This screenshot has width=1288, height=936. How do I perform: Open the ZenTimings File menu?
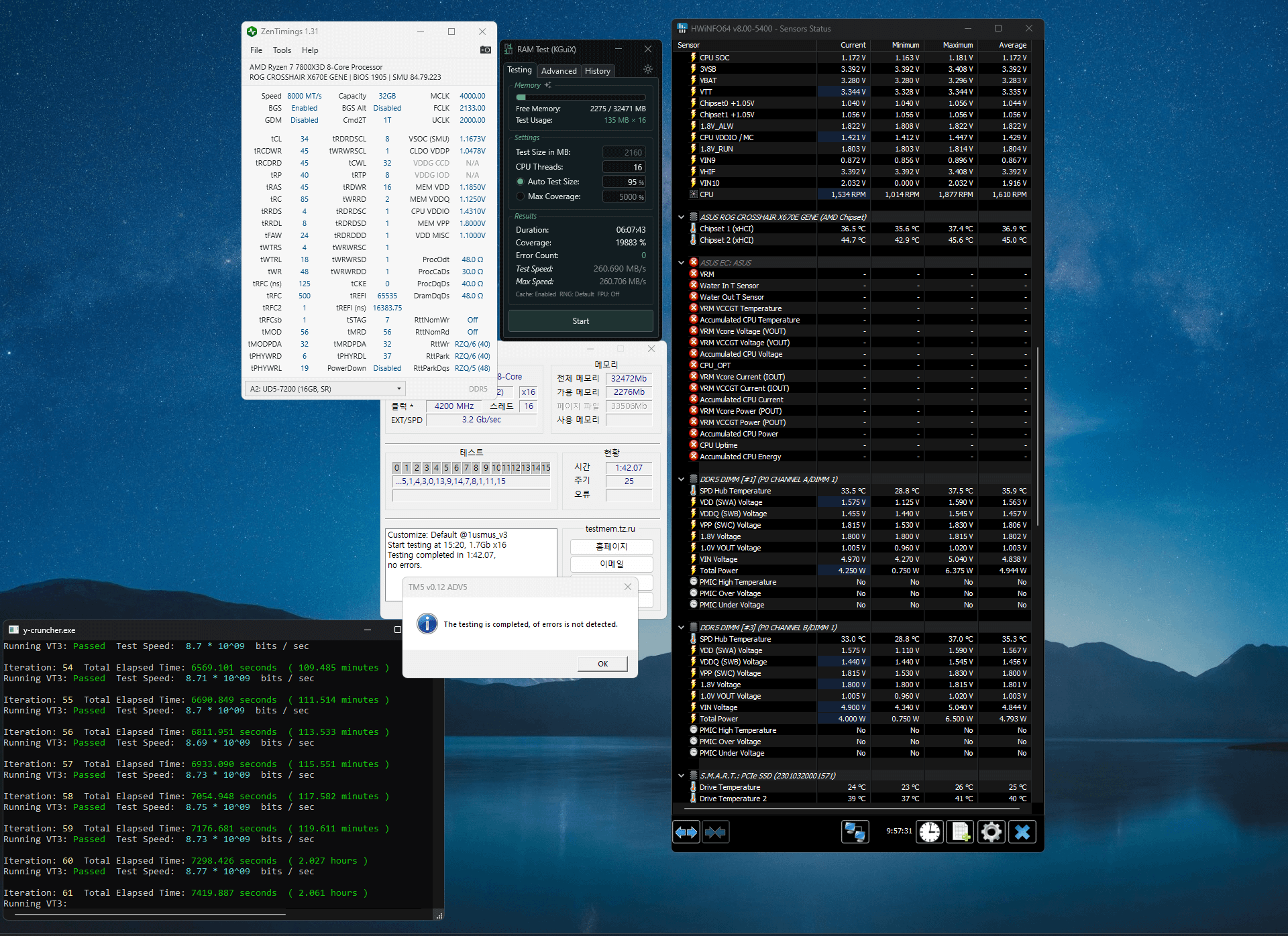(256, 50)
